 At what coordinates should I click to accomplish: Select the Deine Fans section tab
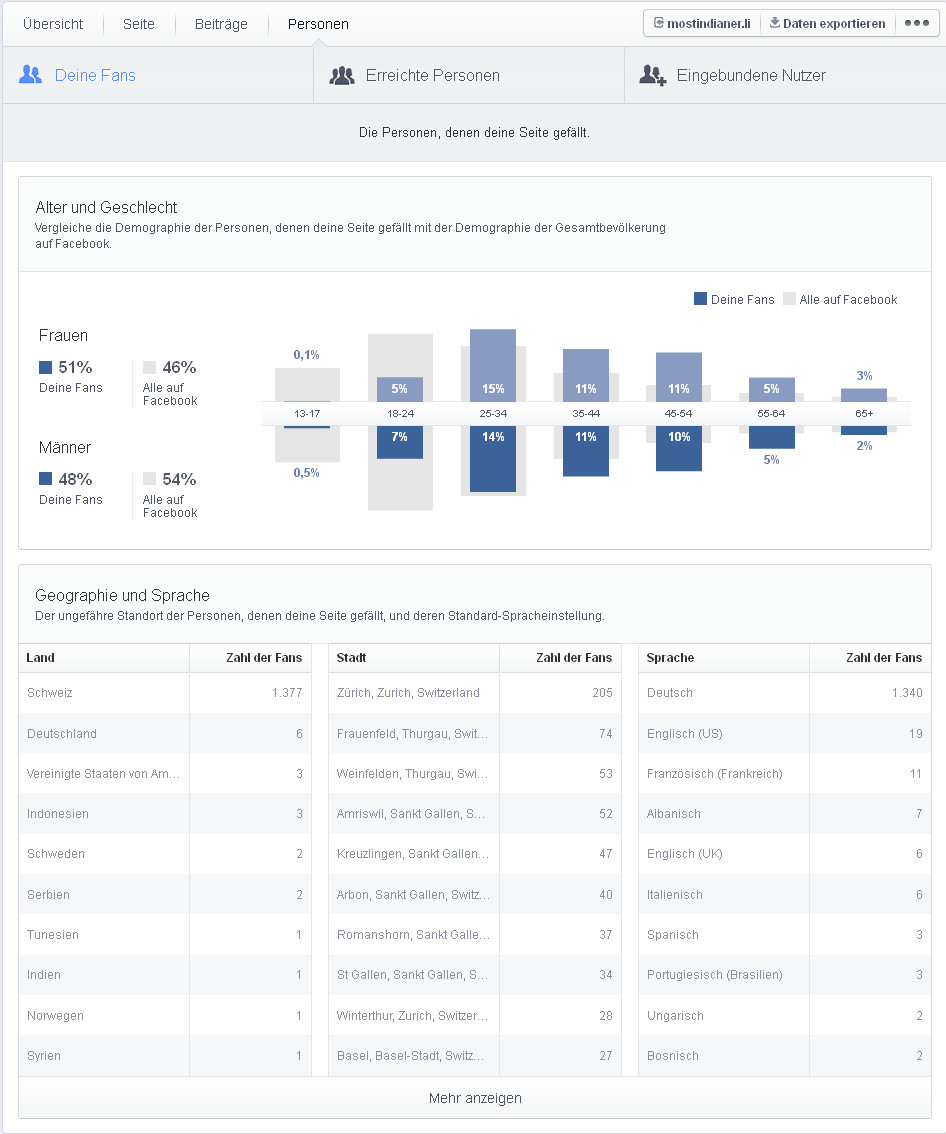[x=158, y=75]
